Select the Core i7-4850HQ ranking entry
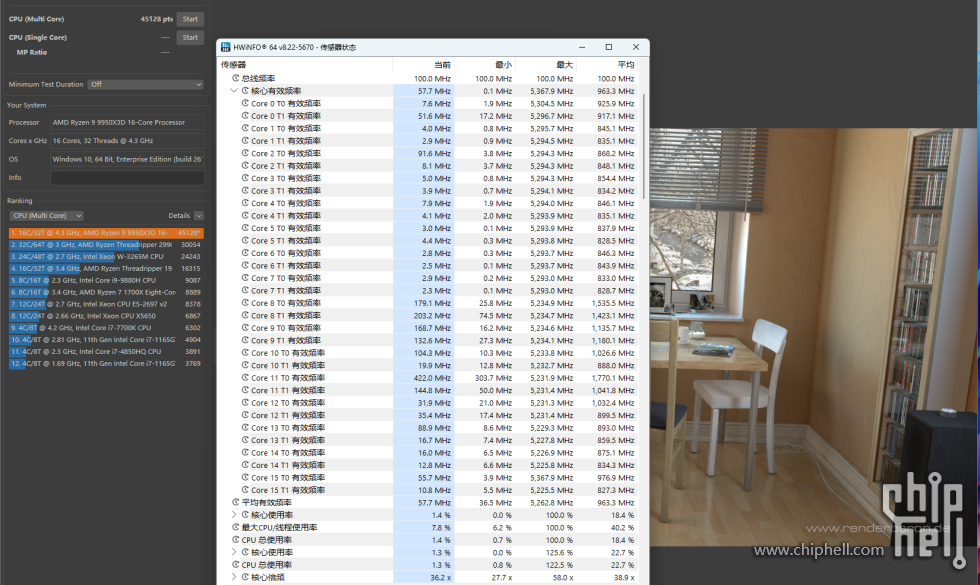Image resolution: width=980 pixels, height=585 pixels. 106,351
